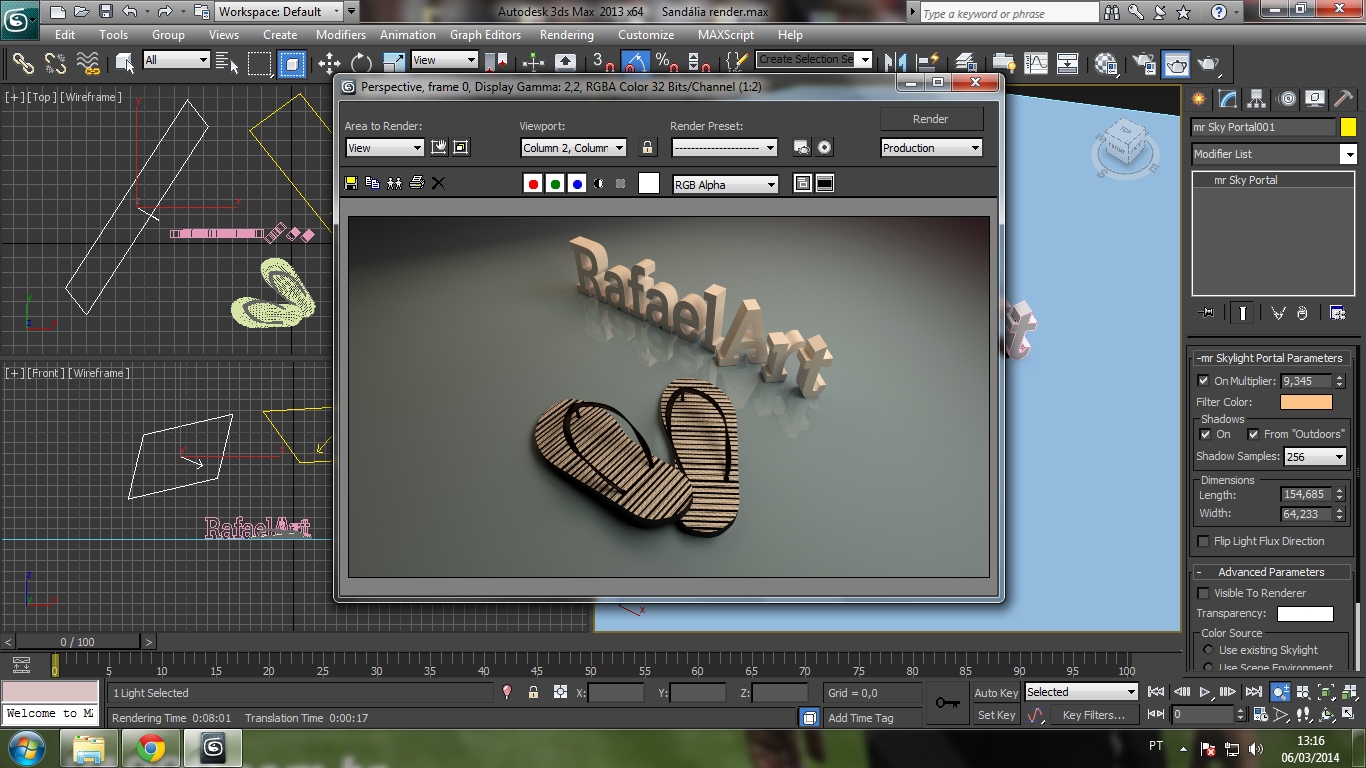Open the Material Editor from toolbar

(1105, 63)
